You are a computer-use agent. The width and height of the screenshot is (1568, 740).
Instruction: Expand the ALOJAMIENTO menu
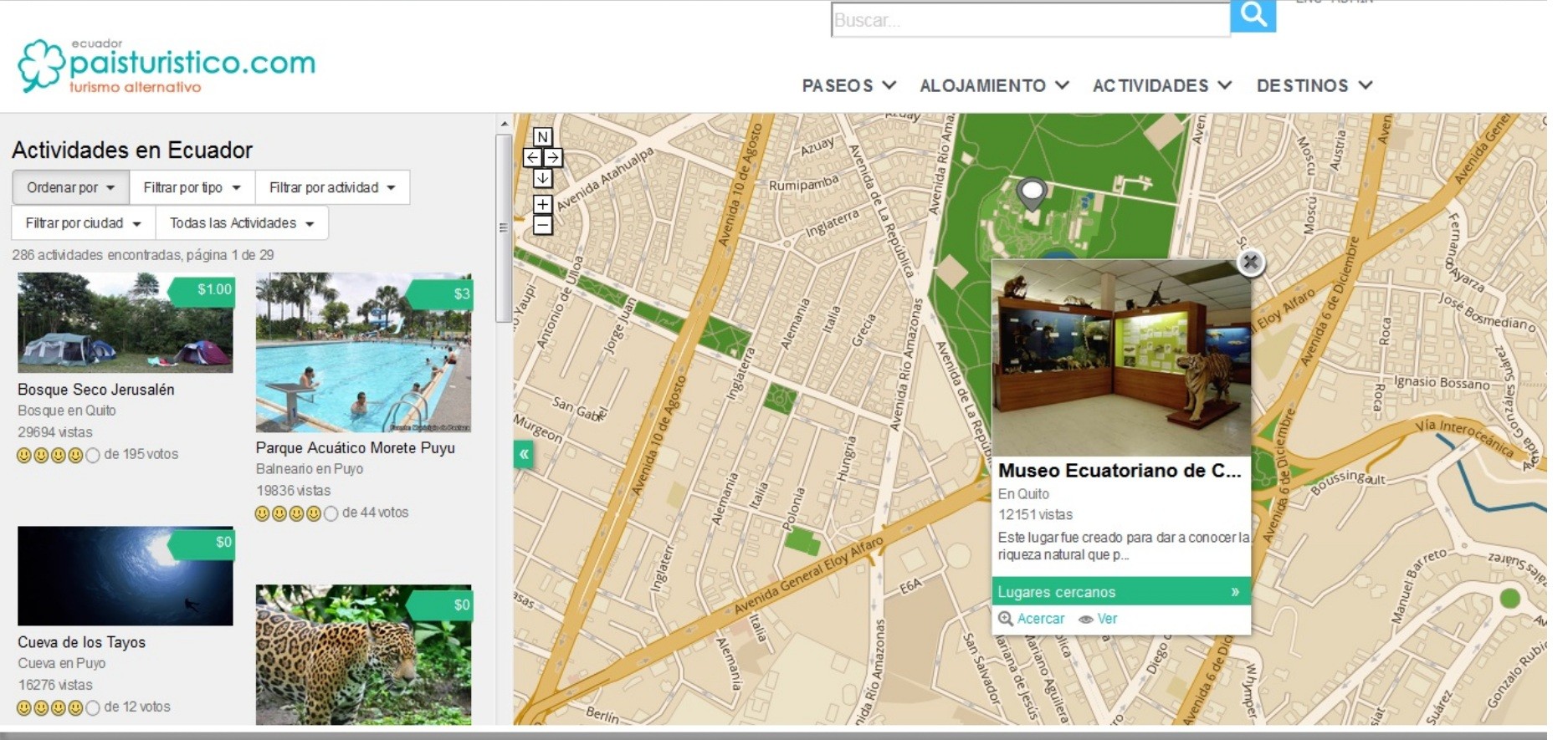click(x=995, y=85)
